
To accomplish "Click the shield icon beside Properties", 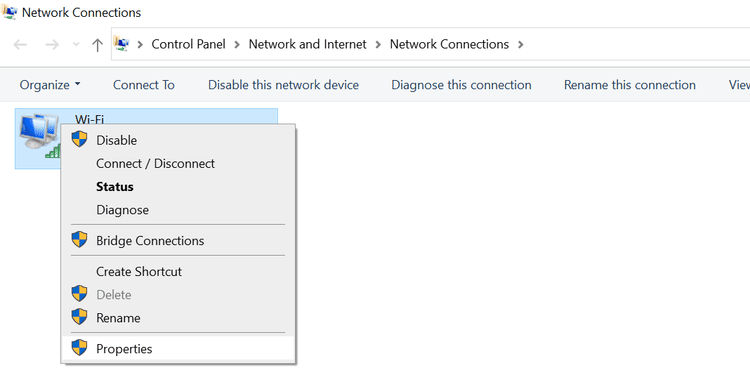I will pyautogui.click(x=79, y=348).
